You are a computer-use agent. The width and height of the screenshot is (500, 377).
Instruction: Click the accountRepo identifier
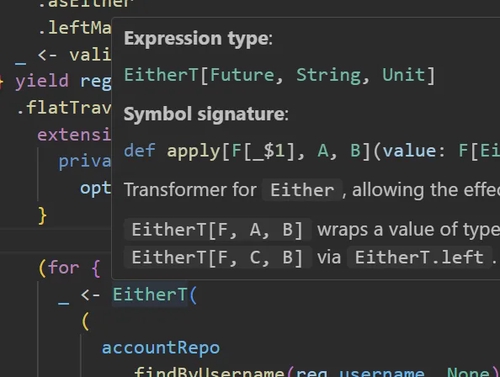[x=161, y=348]
